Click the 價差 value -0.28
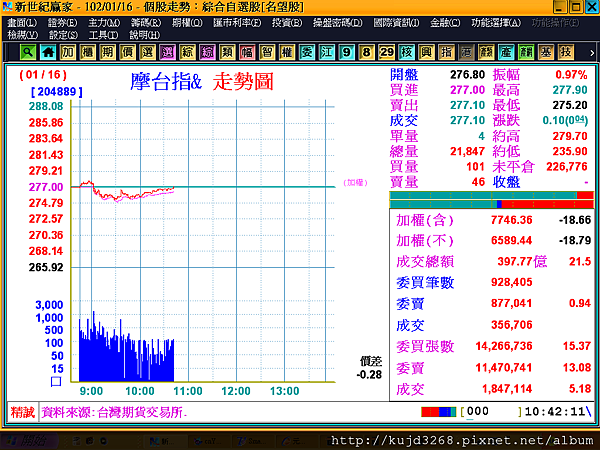Image resolution: width=600 pixels, height=450 pixels. [369, 375]
